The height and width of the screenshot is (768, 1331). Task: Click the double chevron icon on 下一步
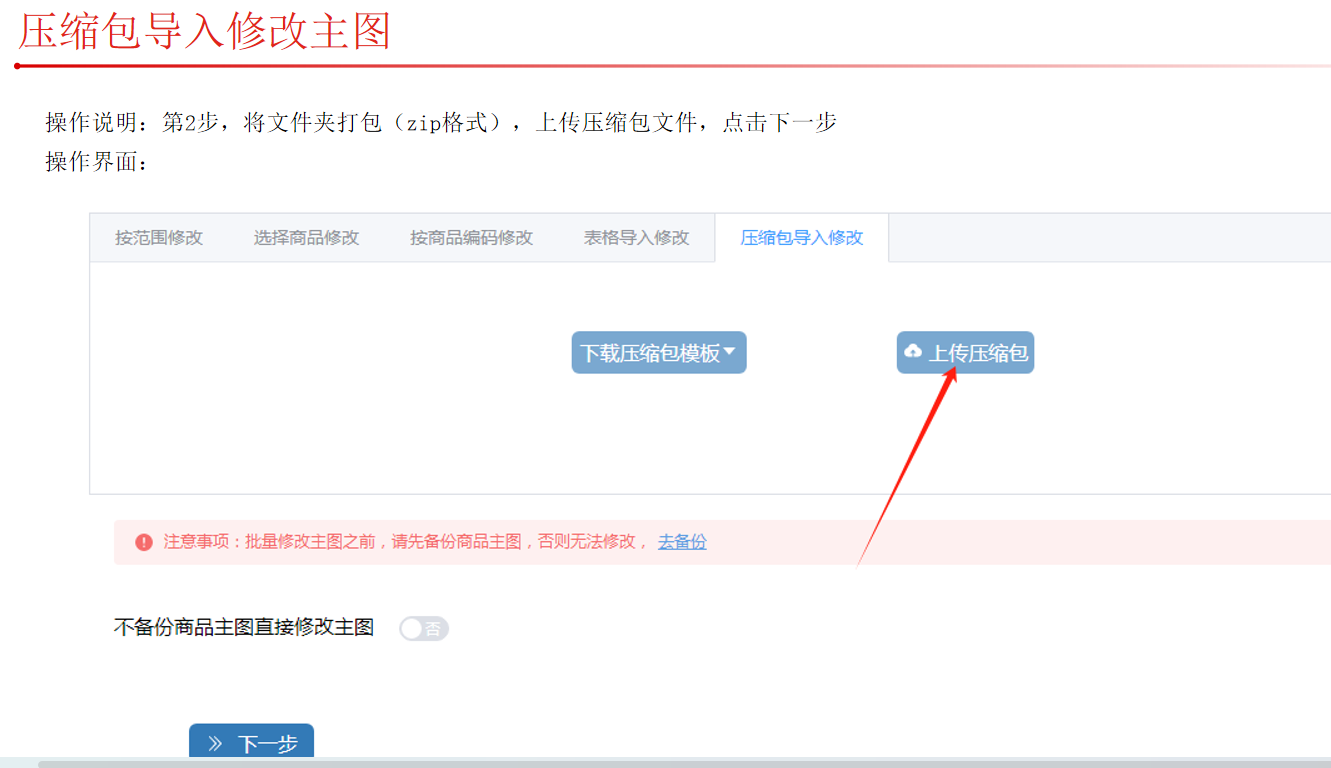click(215, 744)
